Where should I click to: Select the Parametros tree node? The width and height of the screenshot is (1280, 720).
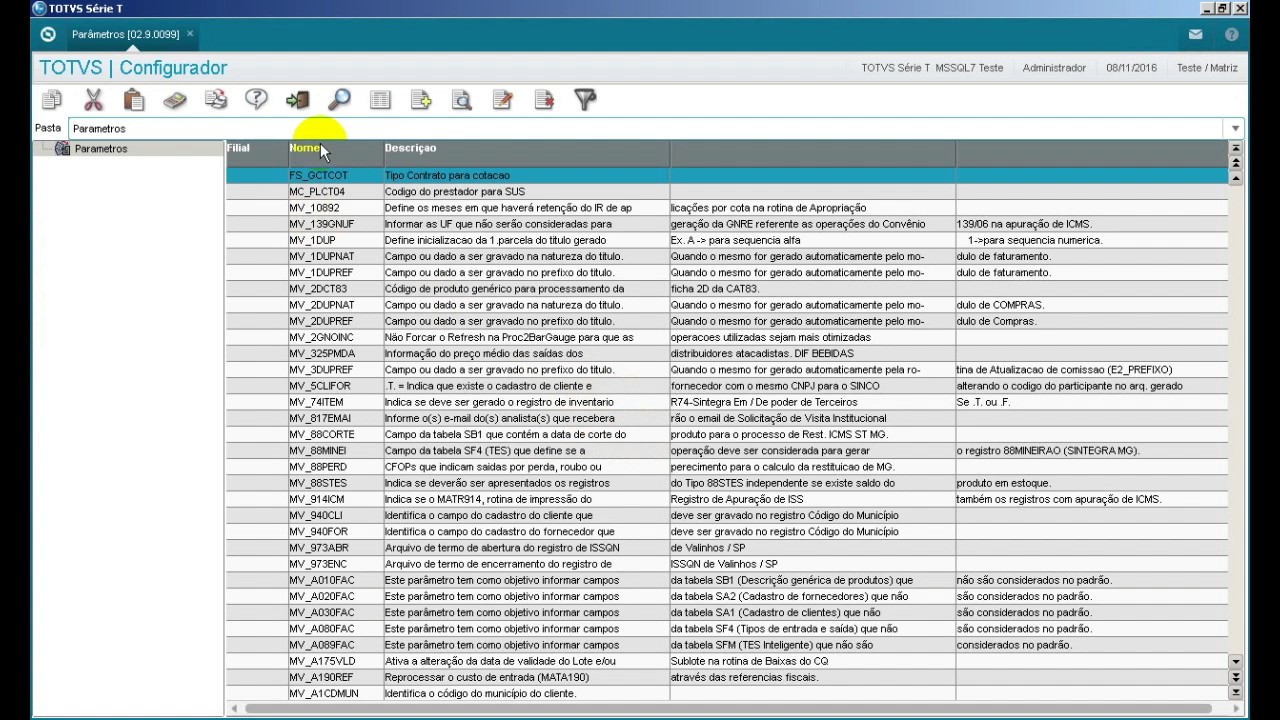point(100,149)
